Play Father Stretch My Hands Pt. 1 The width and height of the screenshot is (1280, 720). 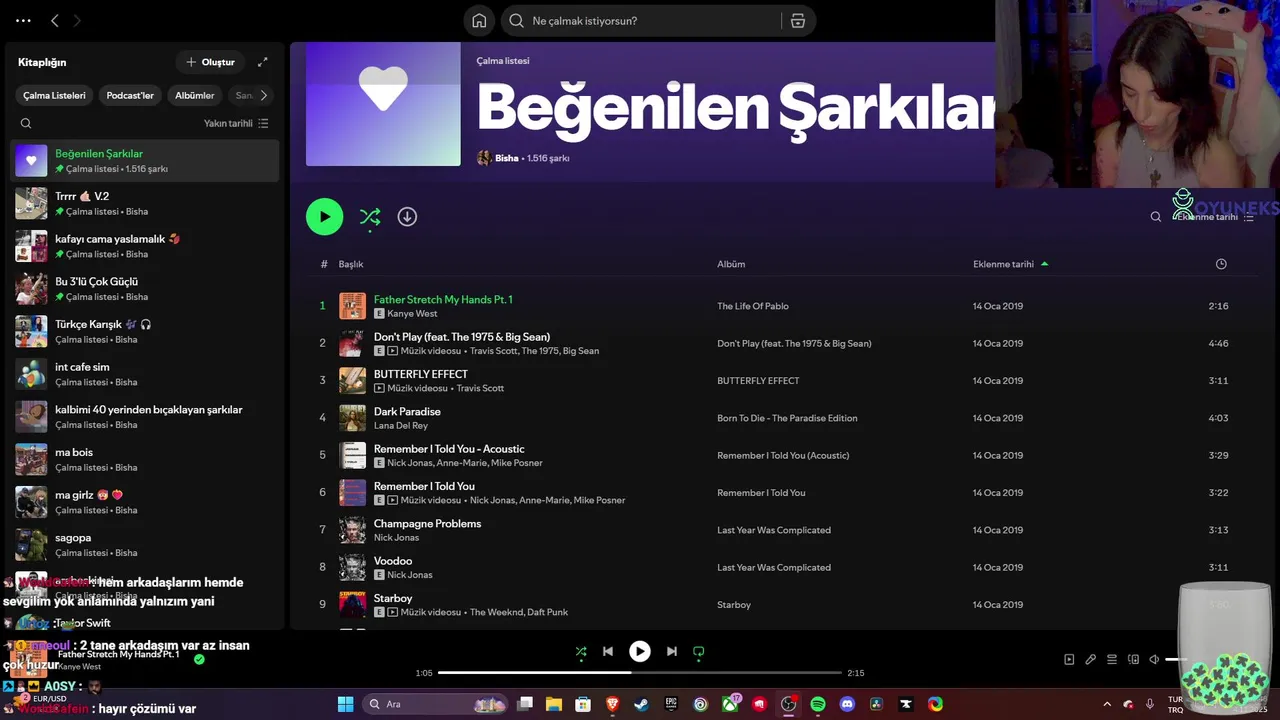tap(443, 300)
